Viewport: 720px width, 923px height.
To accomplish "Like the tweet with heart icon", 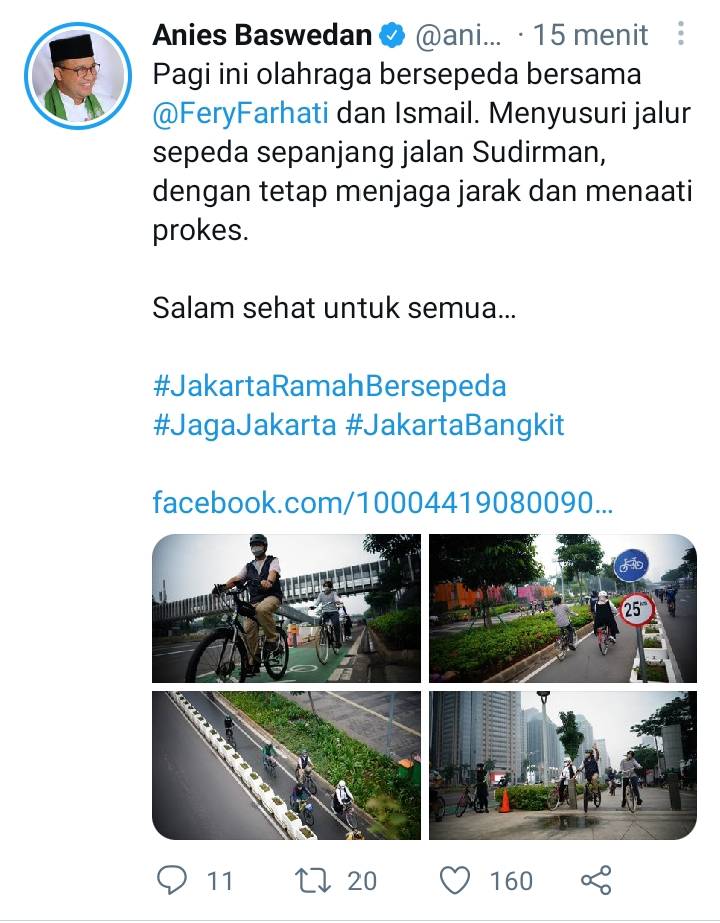I will [455, 881].
